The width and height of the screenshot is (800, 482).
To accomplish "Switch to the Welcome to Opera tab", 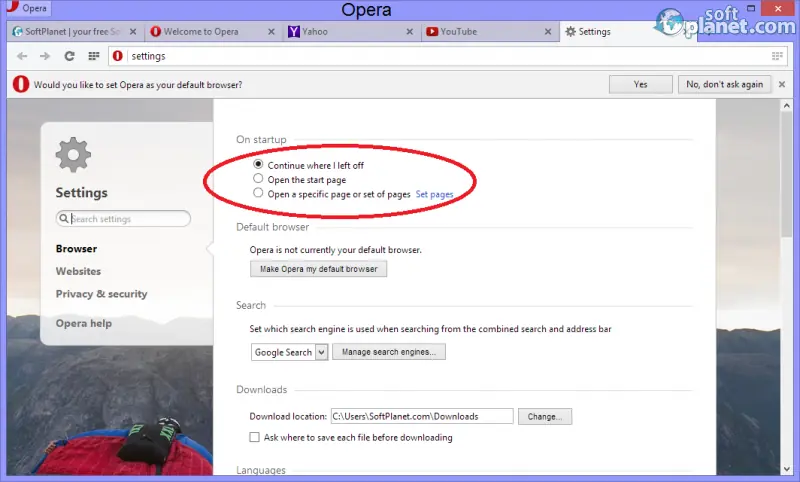I will [213, 32].
